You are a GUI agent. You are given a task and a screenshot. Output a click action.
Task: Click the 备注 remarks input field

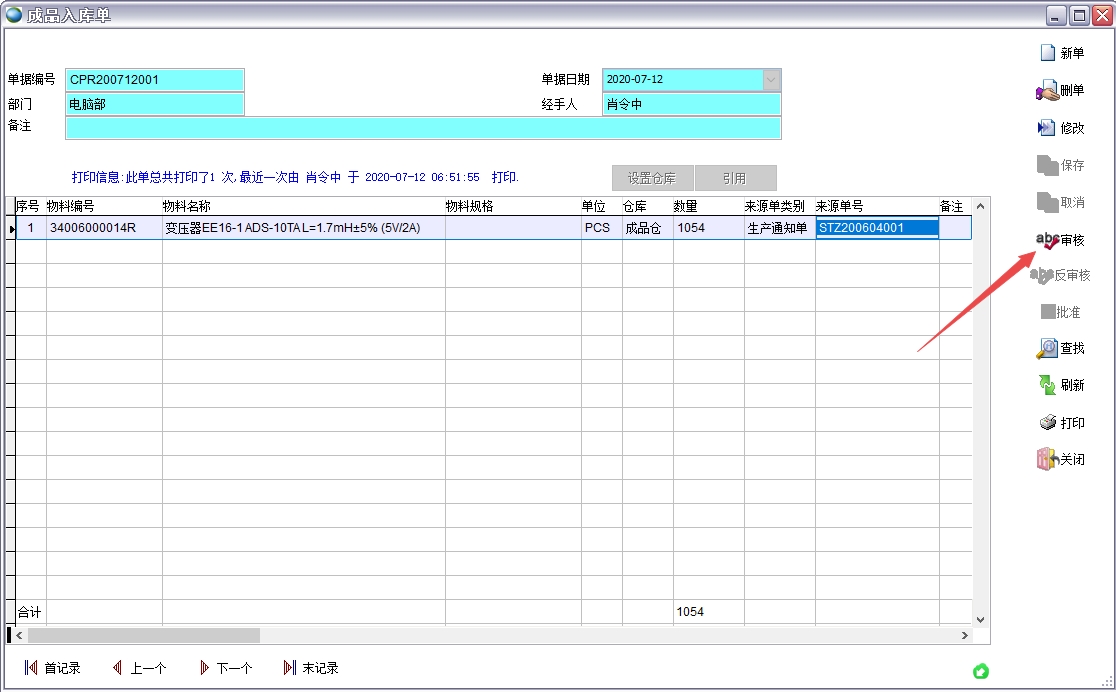click(x=422, y=128)
